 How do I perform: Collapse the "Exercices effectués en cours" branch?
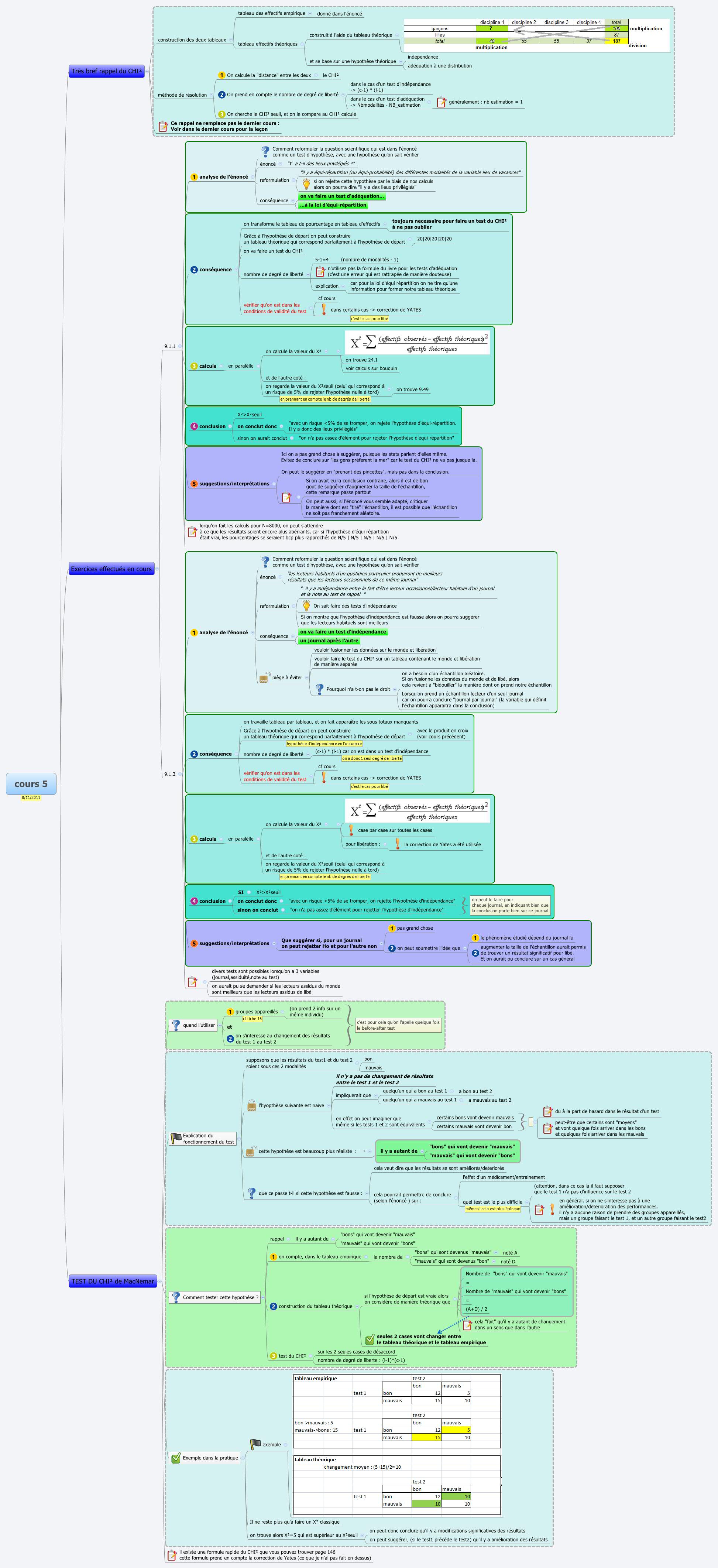[x=157, y=569]
